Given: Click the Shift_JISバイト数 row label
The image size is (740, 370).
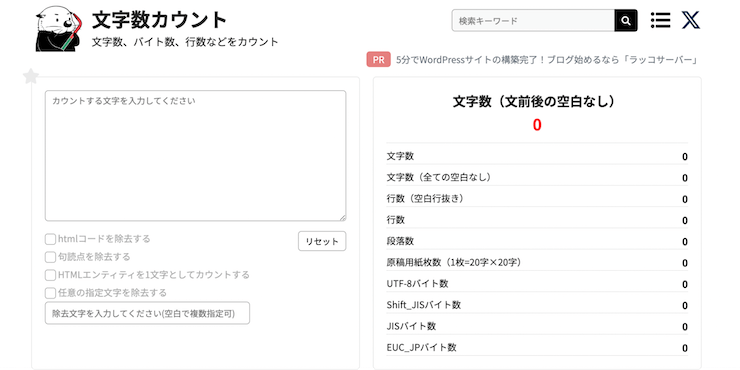Looking at the screenshot, I should click(423, 305).
